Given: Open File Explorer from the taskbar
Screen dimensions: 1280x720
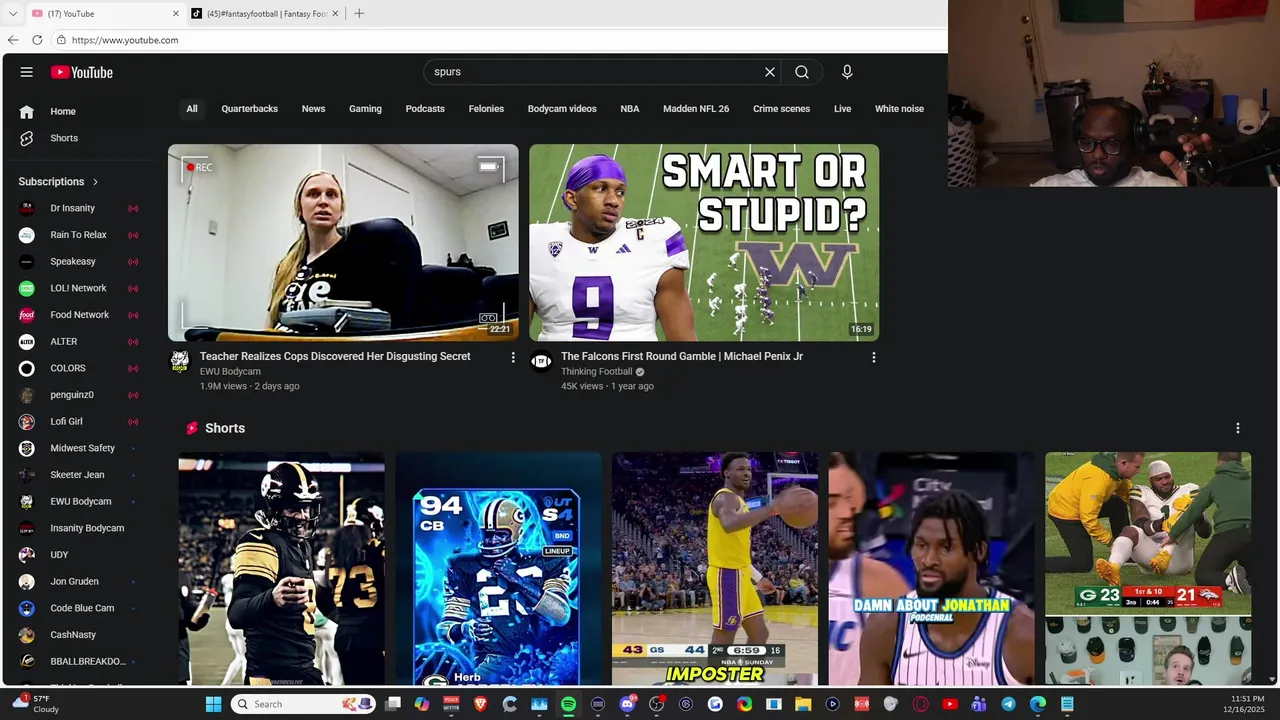Looking at the screenshot, I should [x=803, y=704].
